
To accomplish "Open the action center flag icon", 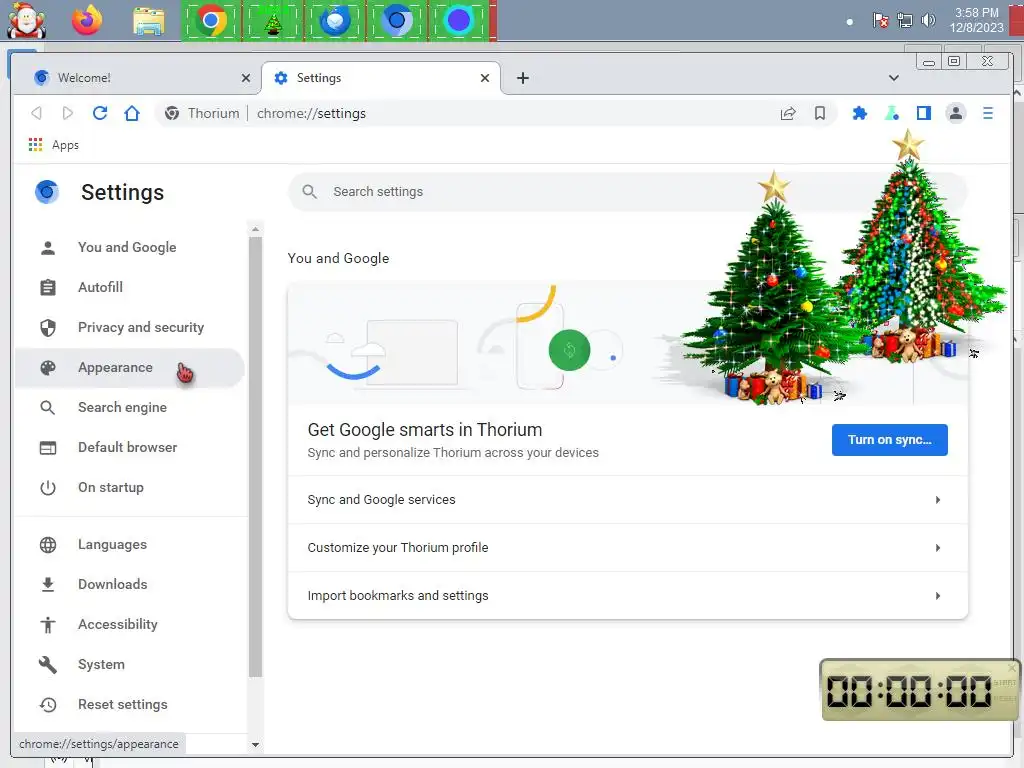I will click(x=880, y=20).
